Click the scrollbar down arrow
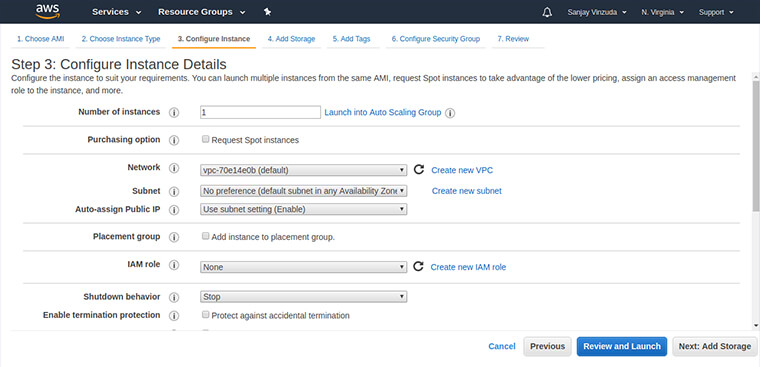The image size is (760, 367). click(x=756, y=325)
